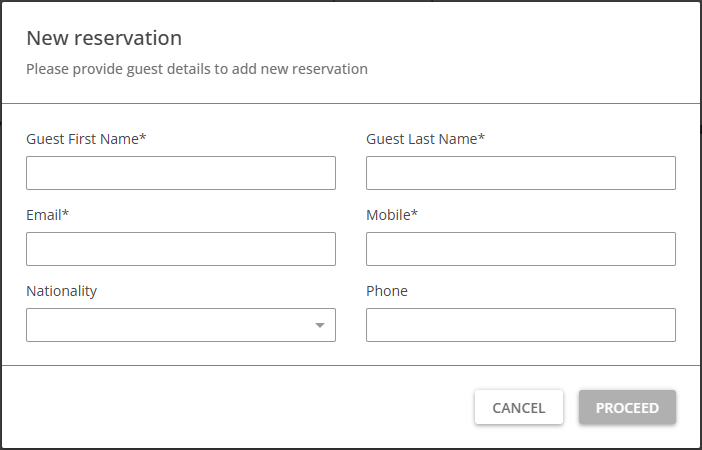Image resolution: width=702 pixels, height=450 pixels.
Task: Click the required asterisk beside Email
Action: (66, 214)
